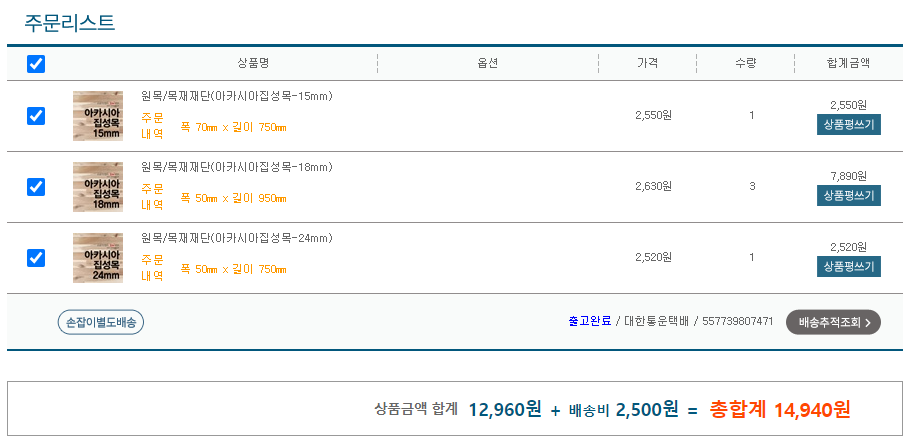Uncheck the 아카시아집성목-24mm item checkbox
Image resolution: width=906 pixels, height=444 pixels.
[36, 258]
